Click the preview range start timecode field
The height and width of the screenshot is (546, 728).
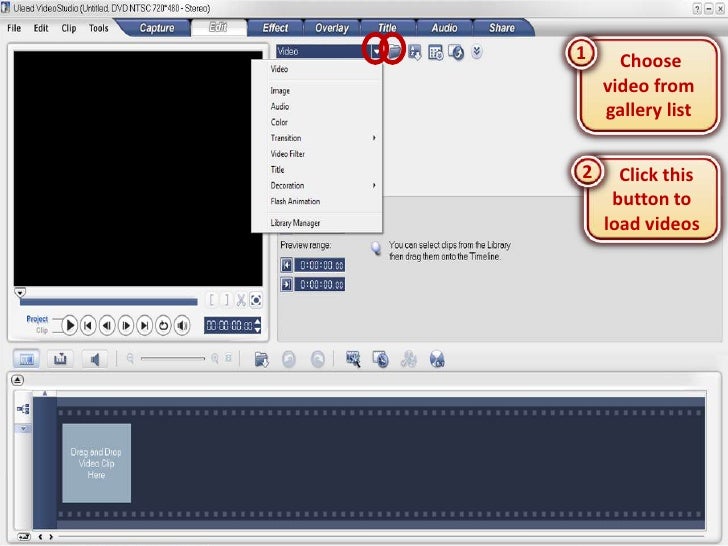(x=320, y=265)
